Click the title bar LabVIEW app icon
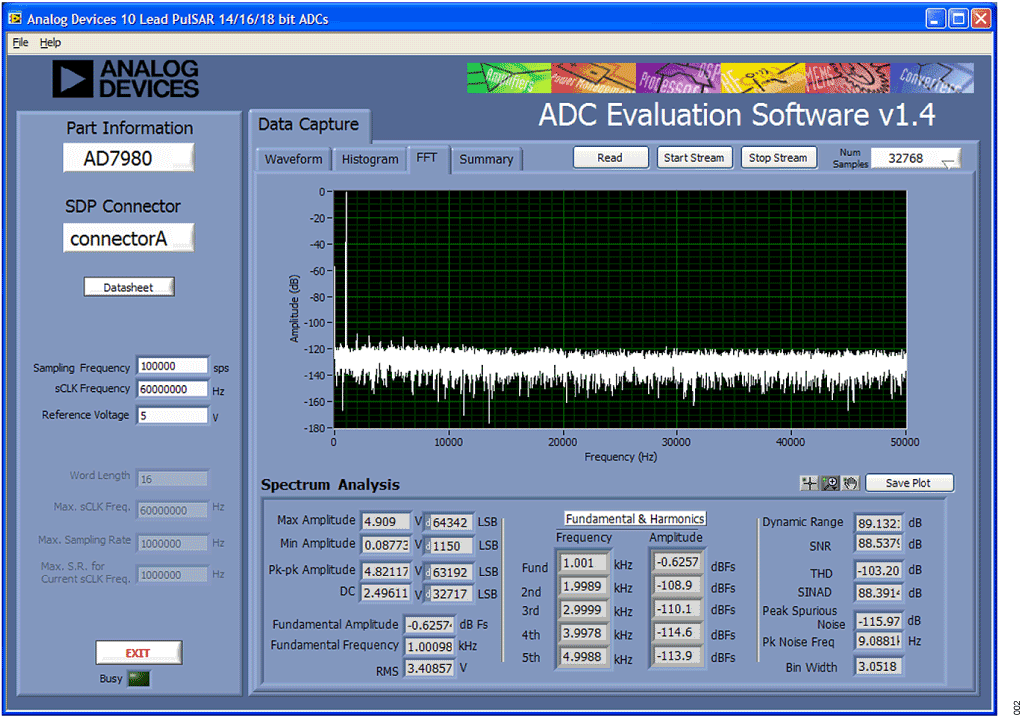 click(x=15, y=19)
